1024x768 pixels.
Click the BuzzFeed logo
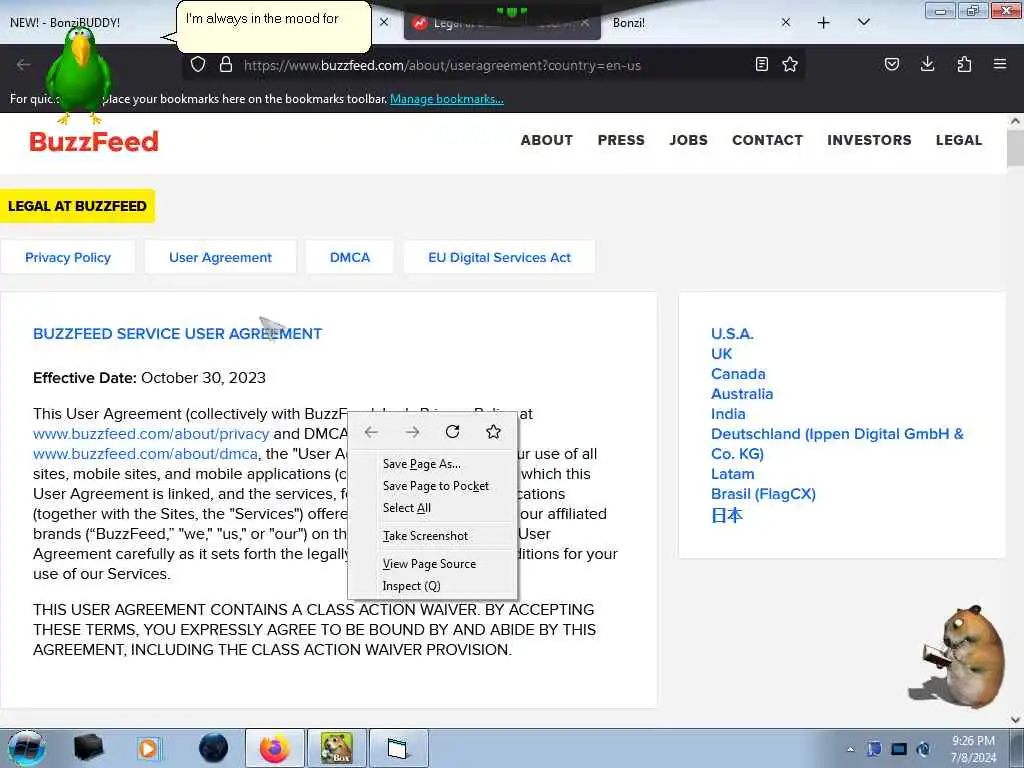[x=93, y=141]
